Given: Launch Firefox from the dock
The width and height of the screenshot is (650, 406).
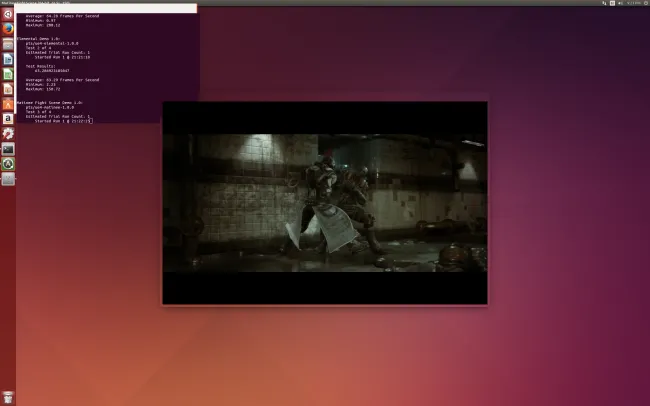Looking at the screenshot, I should 8,29.
